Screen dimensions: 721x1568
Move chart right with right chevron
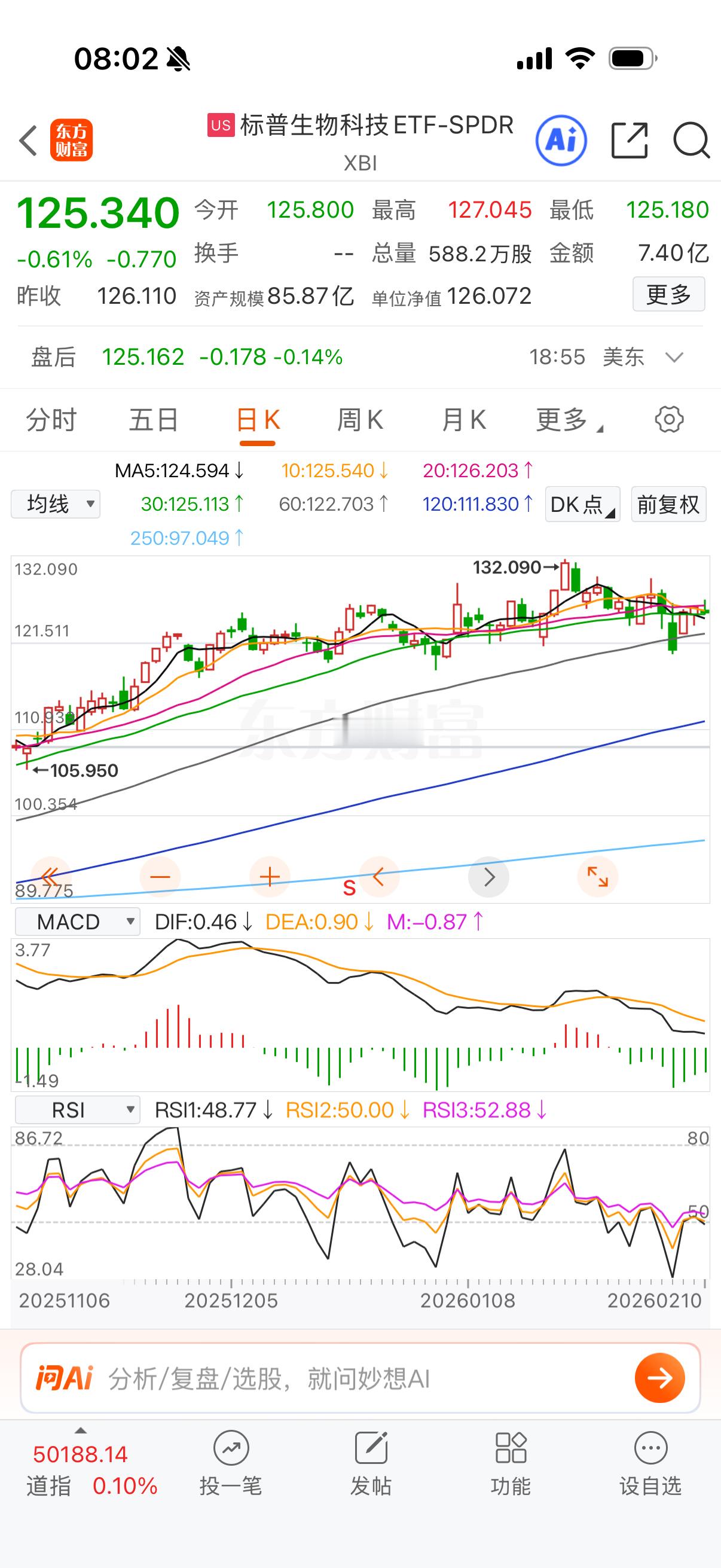point(488,877)
